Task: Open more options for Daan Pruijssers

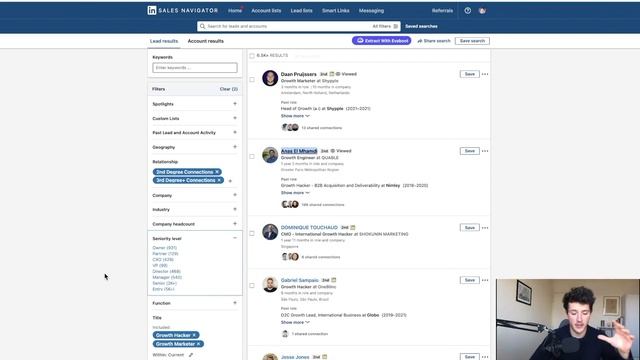Action: [x=485, y=74]
